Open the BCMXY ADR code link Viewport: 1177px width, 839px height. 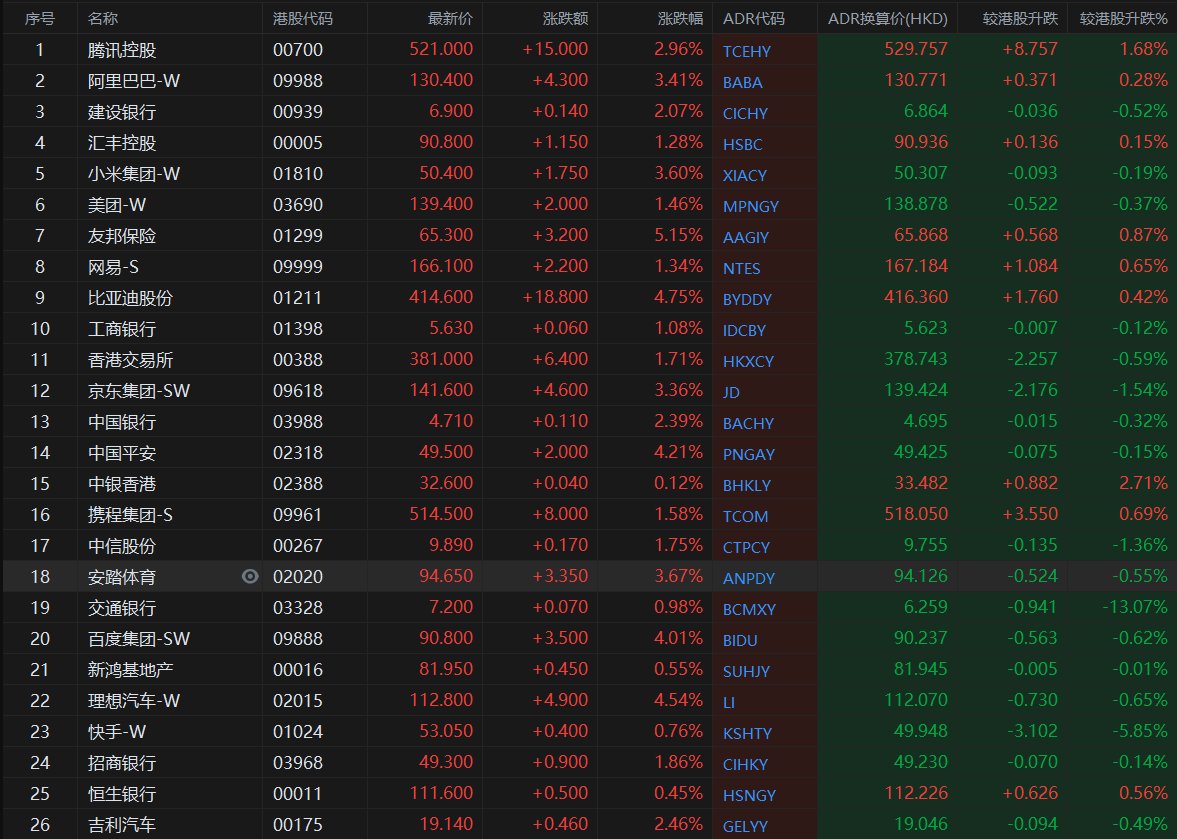point(749,609)
